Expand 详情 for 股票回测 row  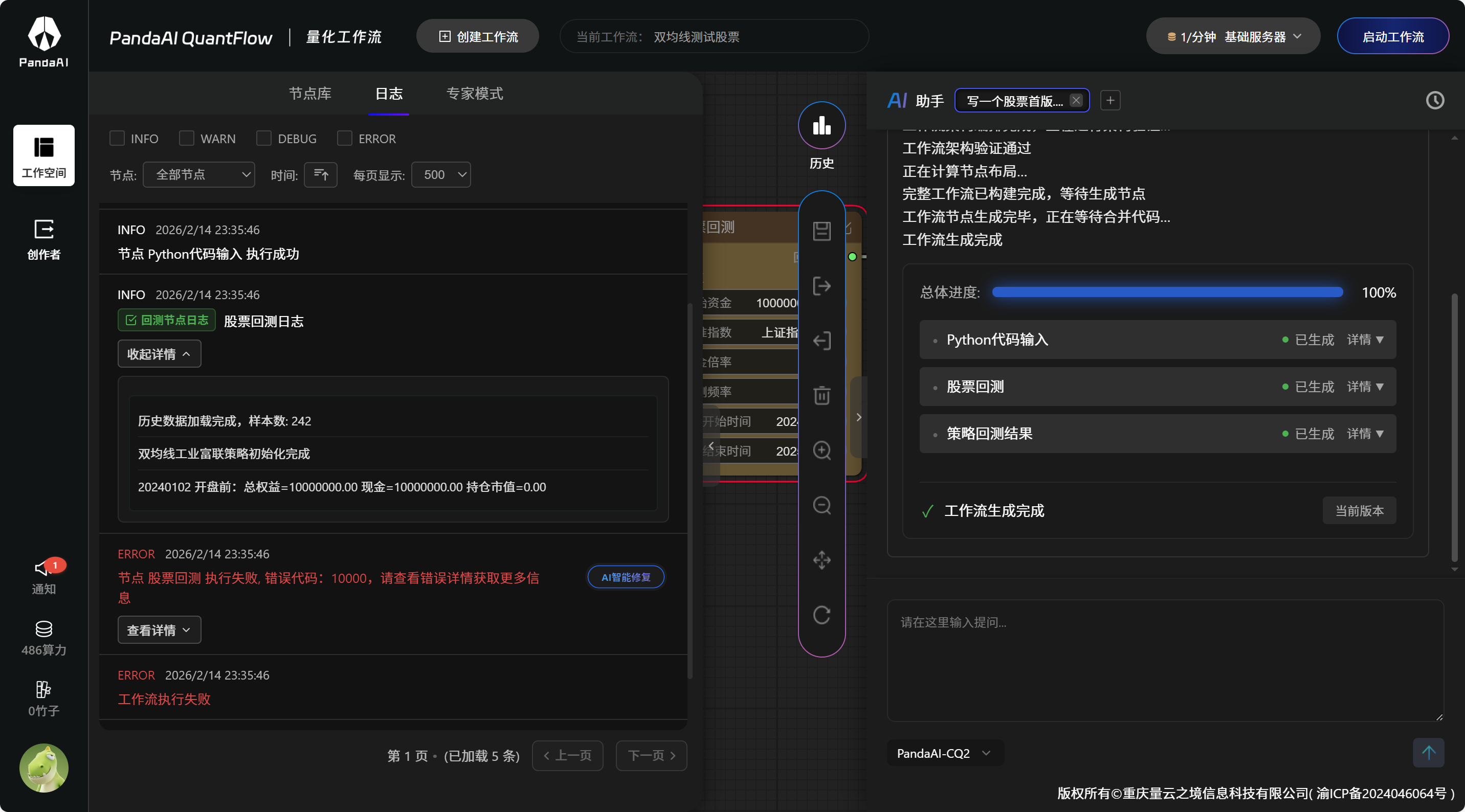point(1365,387)
